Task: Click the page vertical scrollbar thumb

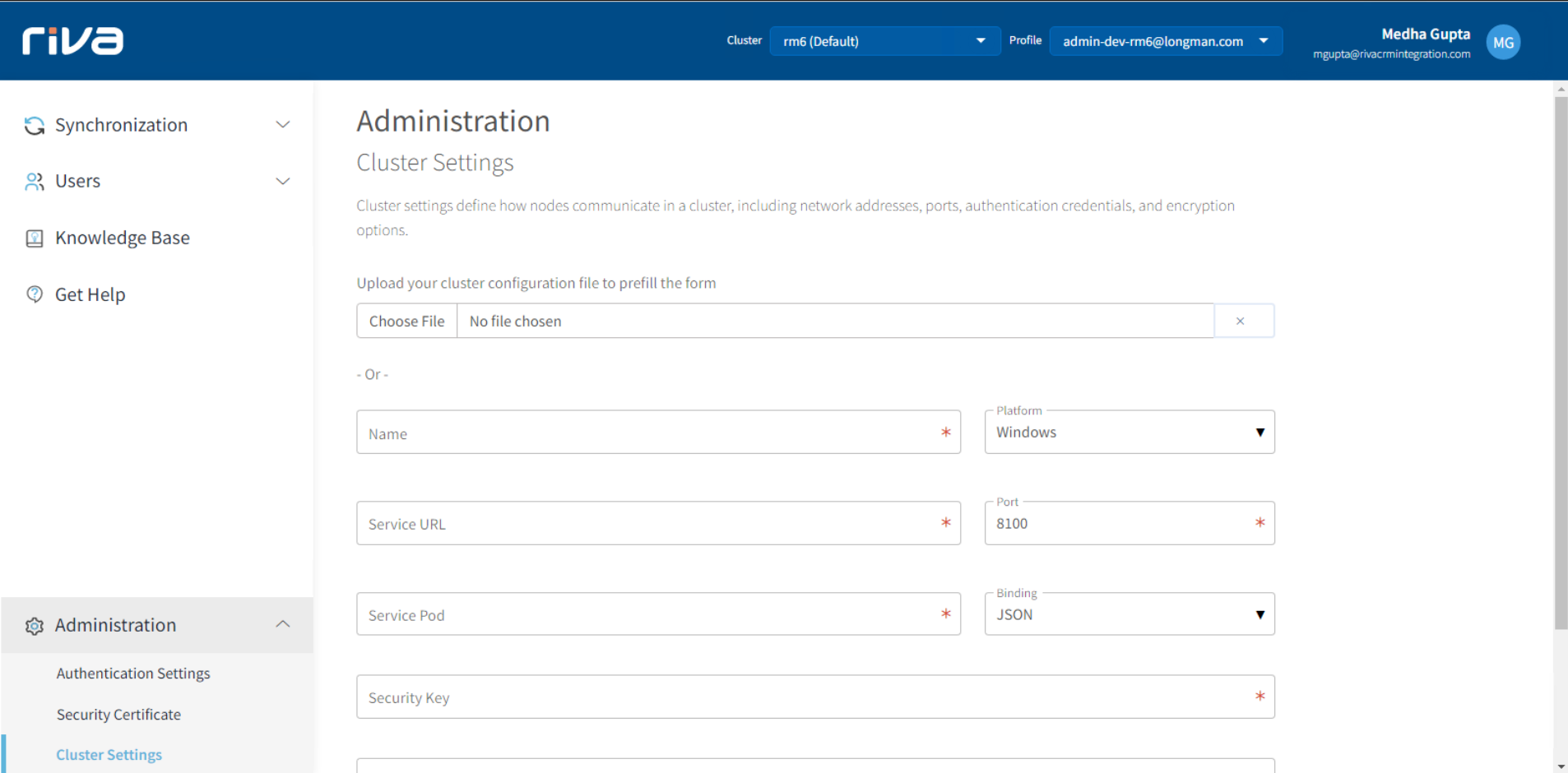Action: tap(1561, 363)
